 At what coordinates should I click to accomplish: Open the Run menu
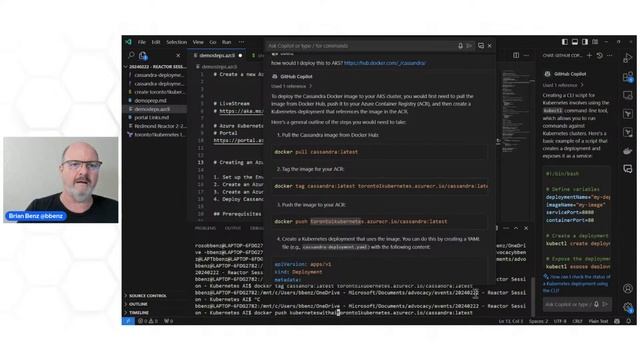pyautogui.click(x=227, y=42)
